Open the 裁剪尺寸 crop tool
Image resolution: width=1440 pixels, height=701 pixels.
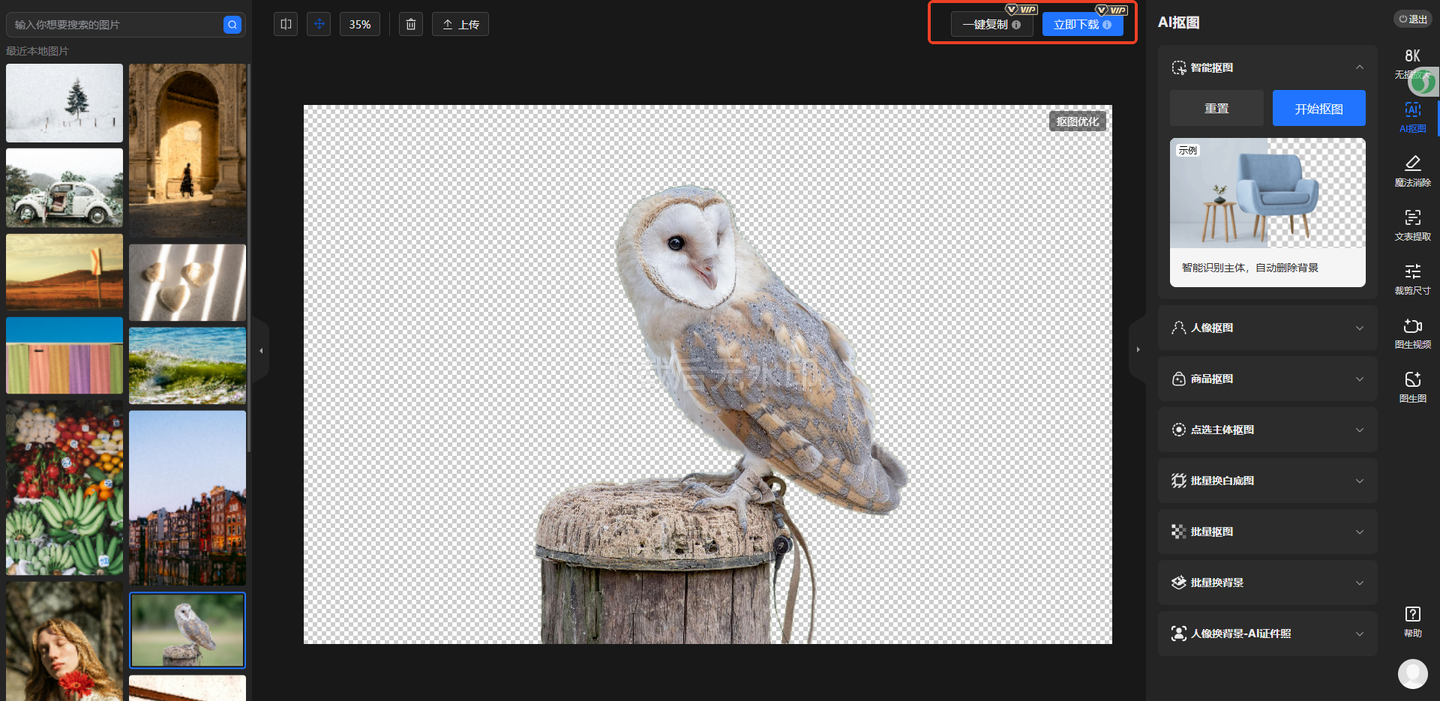point(1412,279)
